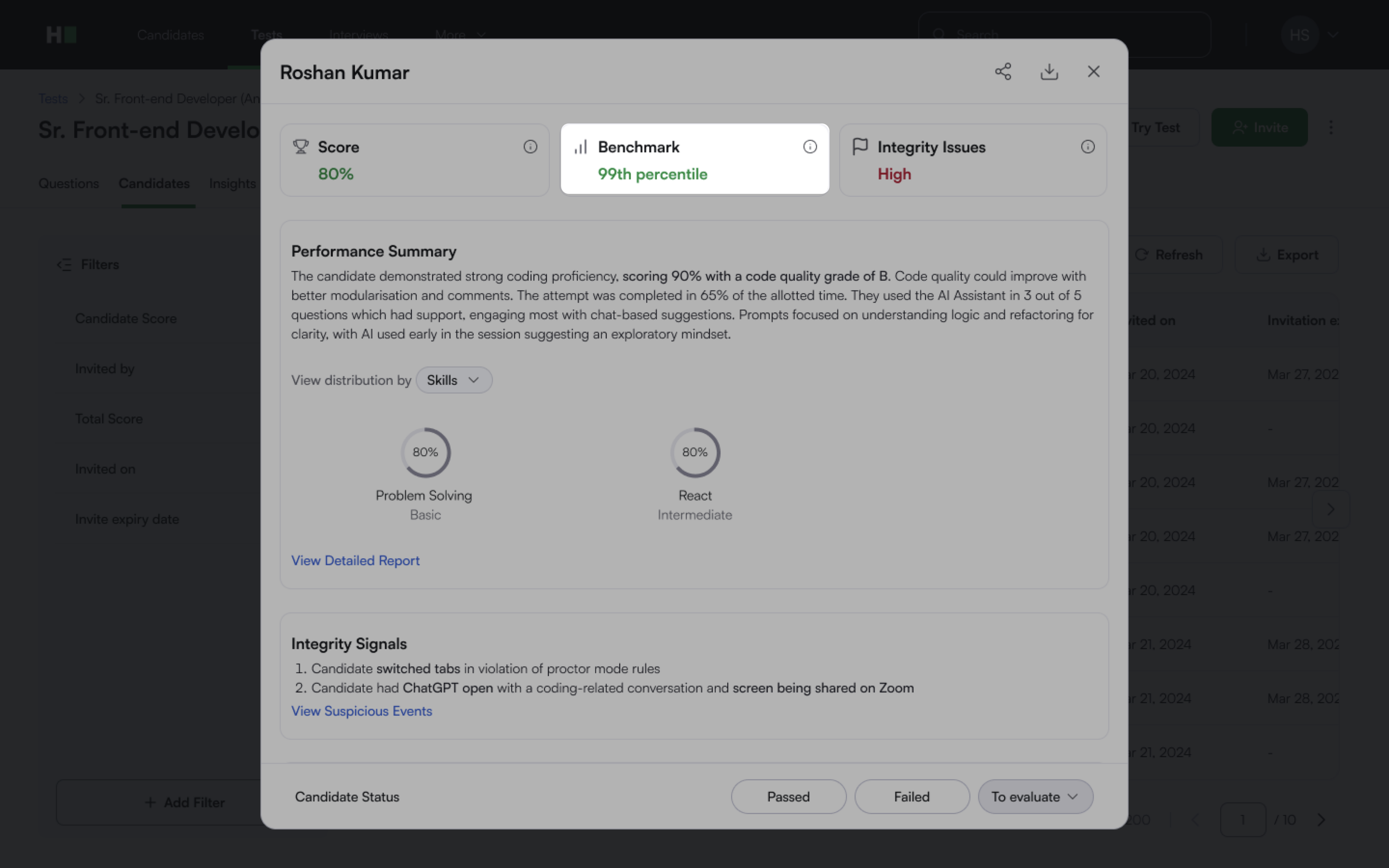
Task: Click the Integrity Issues flag icon
Action: click(x=860, y=147)
